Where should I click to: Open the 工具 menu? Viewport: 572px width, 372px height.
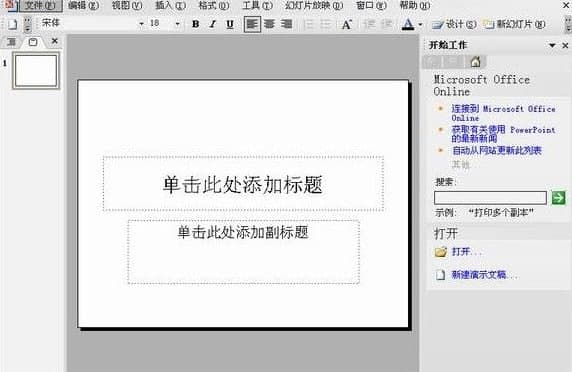258,5
